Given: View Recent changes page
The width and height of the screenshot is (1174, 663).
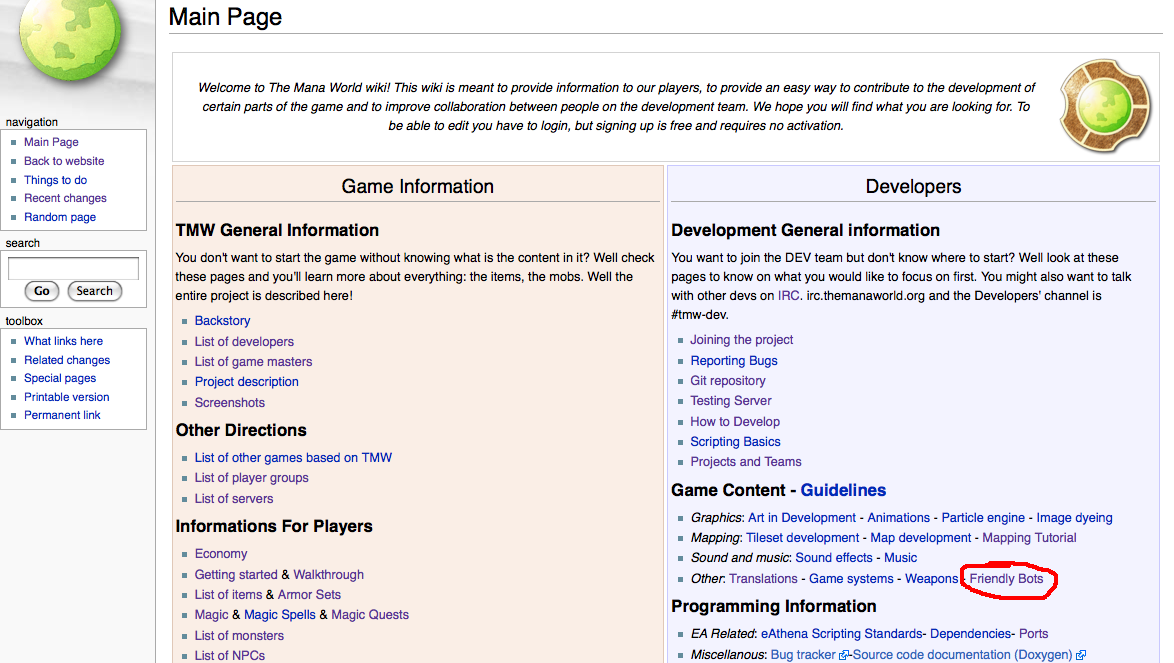Looking at the screenshot, I should click(x=65, y=198).
